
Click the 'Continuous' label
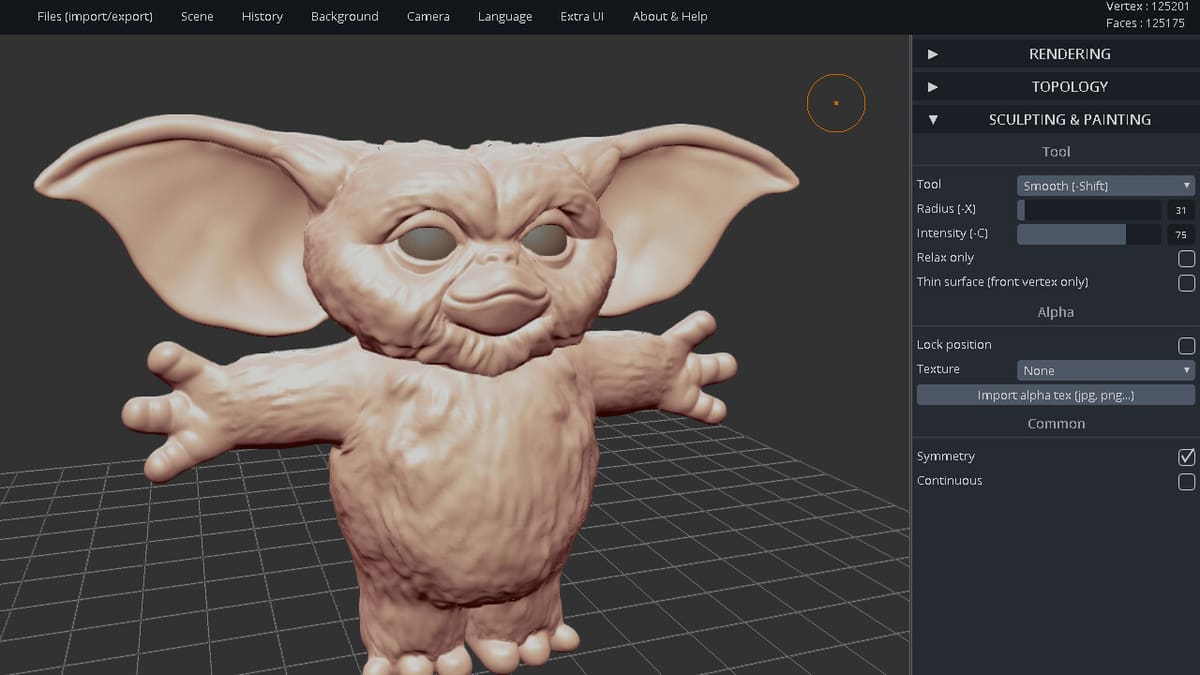point(949,481)
